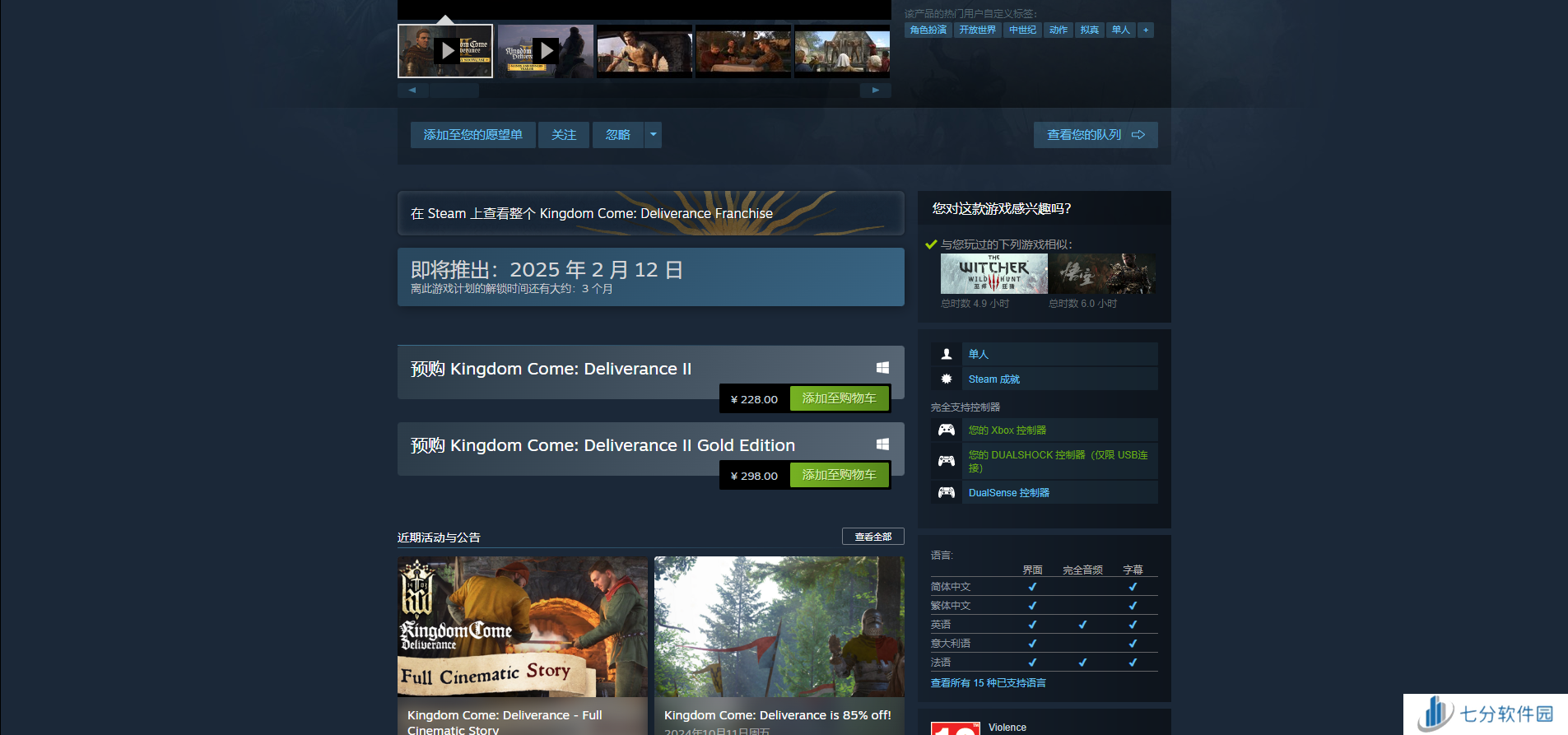Screen dimensions: 1568x735
Task: Click the 关注 follow button
Action: tap(564, 135)
